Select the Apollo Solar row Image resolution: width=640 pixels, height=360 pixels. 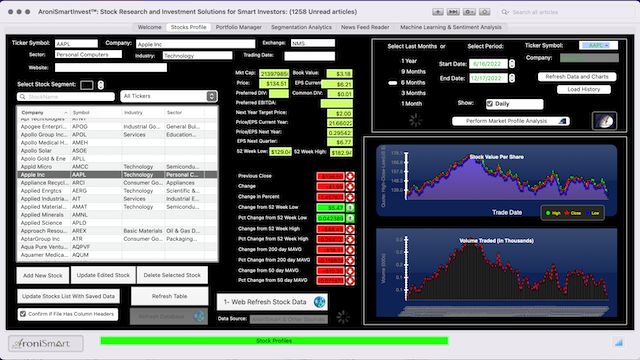[x=117, y=151]
